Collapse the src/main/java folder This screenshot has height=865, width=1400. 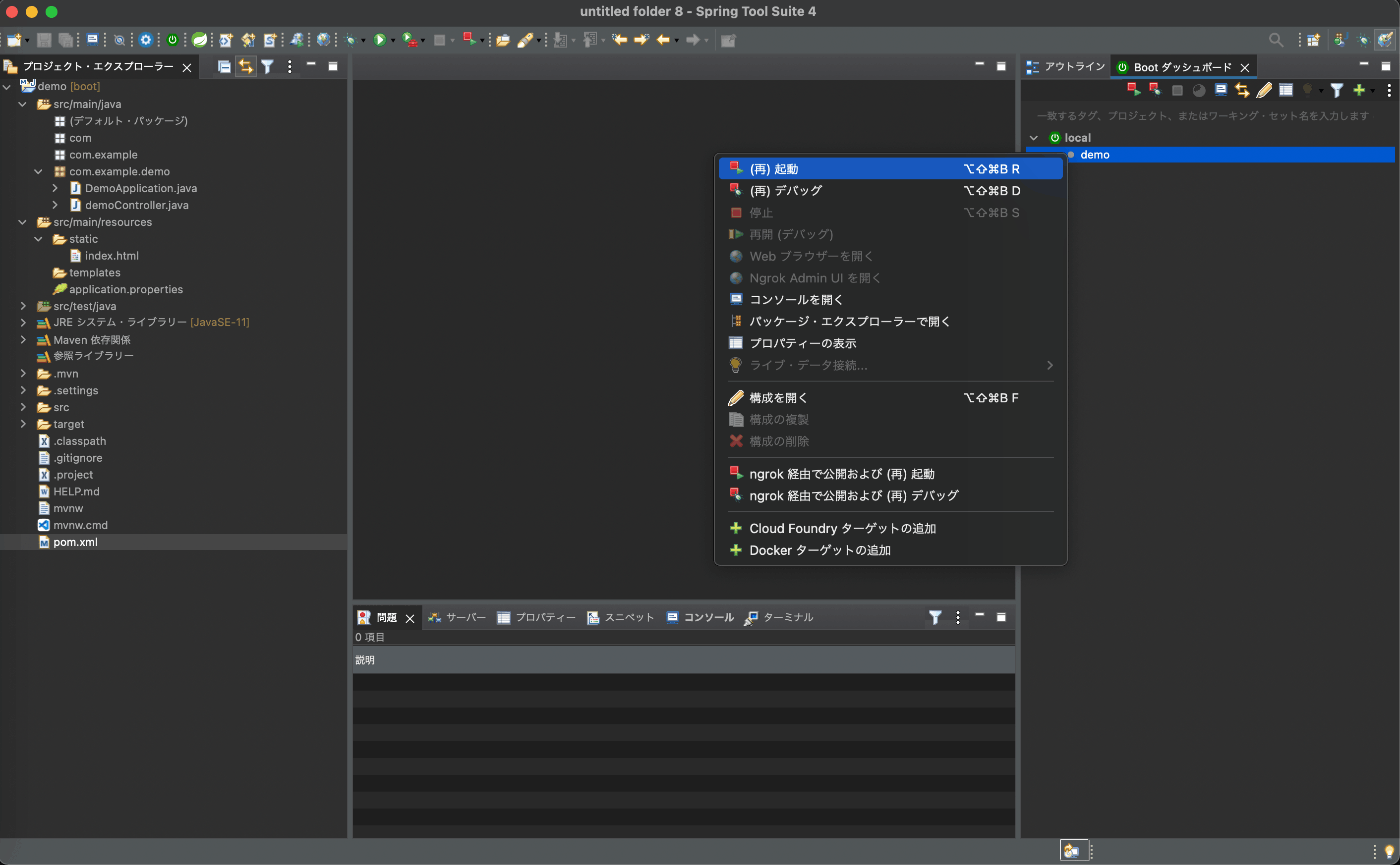coord(23,104)
